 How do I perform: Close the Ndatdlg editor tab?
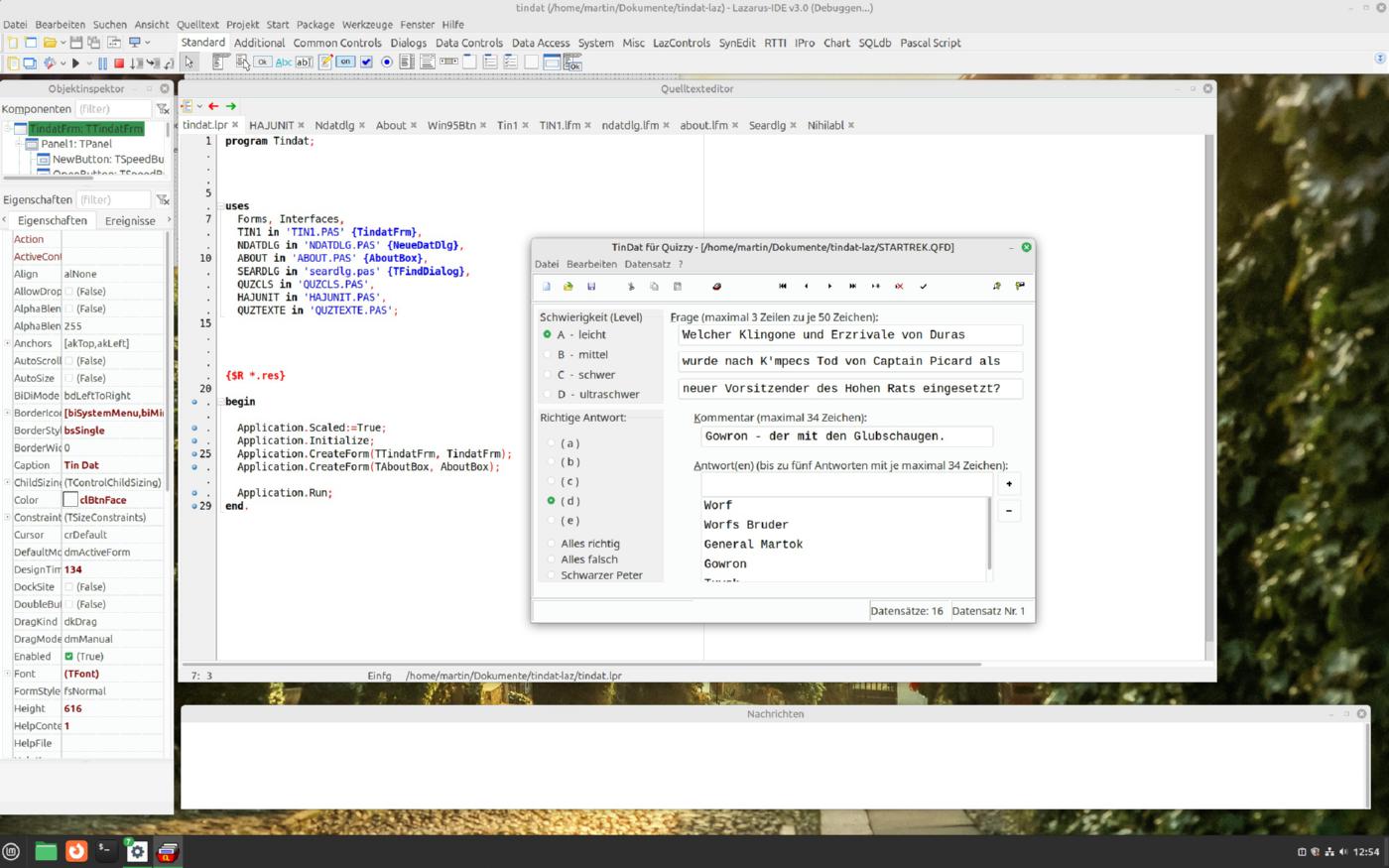click(361, 126)
